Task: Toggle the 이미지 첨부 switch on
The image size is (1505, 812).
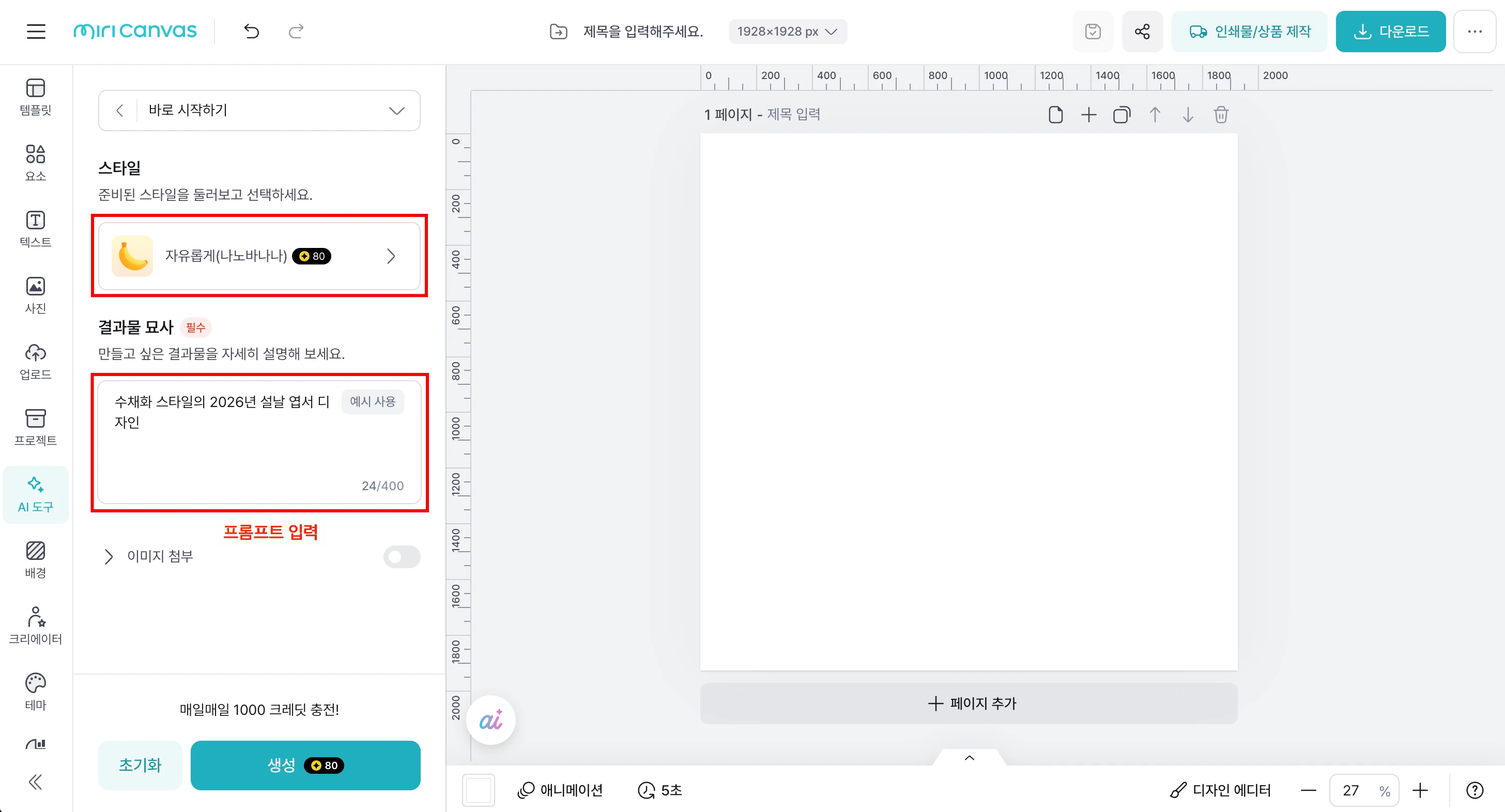Action: [x=402, y=556]
